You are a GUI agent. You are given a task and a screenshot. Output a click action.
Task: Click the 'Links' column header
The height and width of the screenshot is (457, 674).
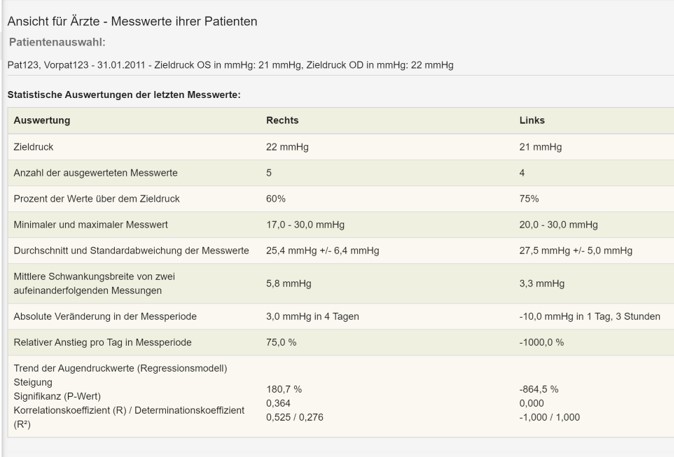[532, 120]
